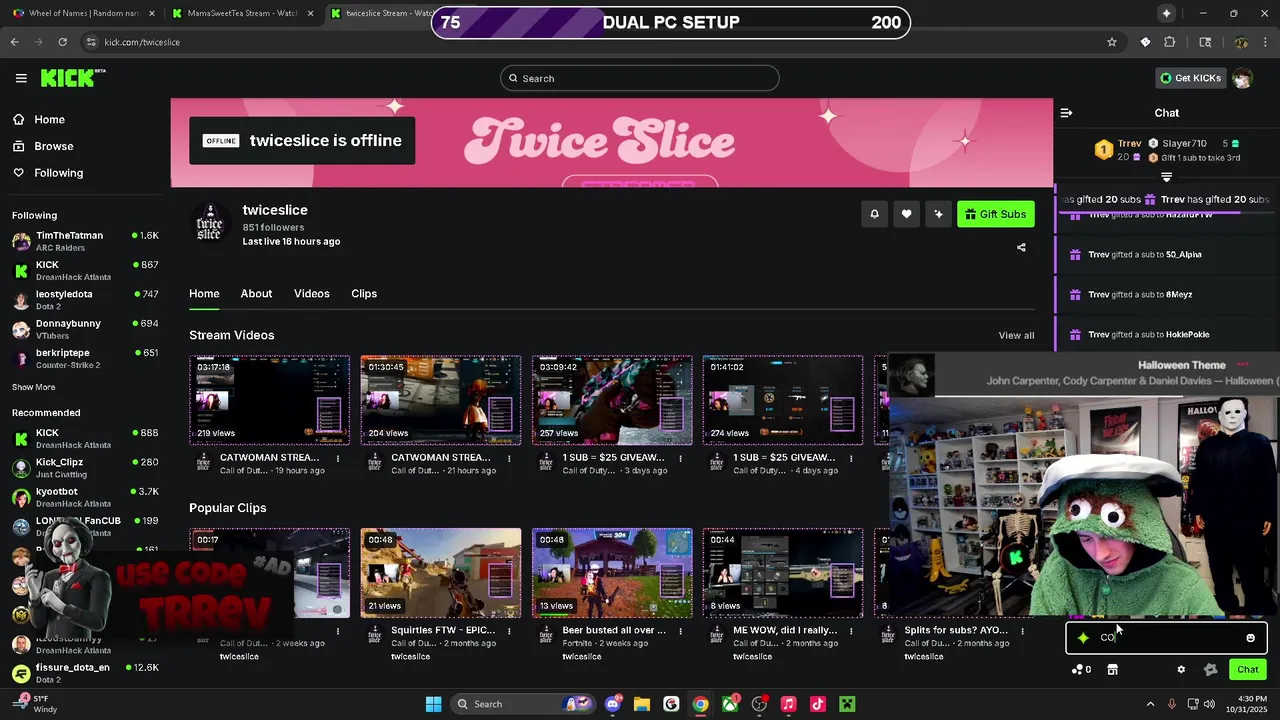Open options for ME WOW clip
This screenshot has height=720, width=1280.
[x=851, y=631]
